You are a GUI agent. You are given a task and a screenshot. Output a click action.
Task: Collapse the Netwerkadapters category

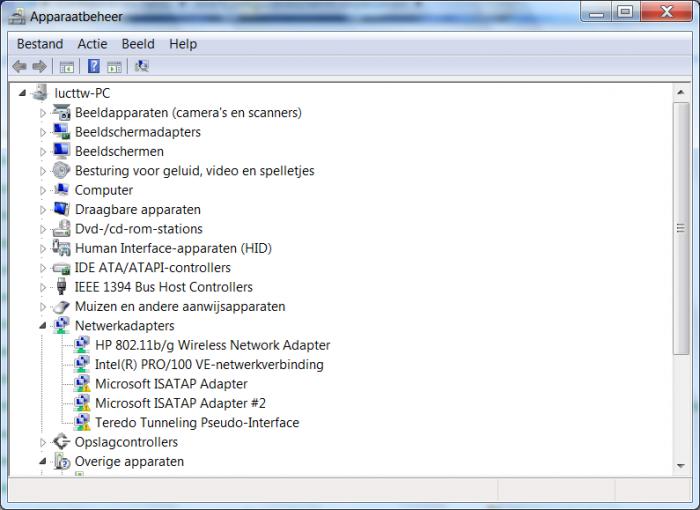(x=42, y=326)
